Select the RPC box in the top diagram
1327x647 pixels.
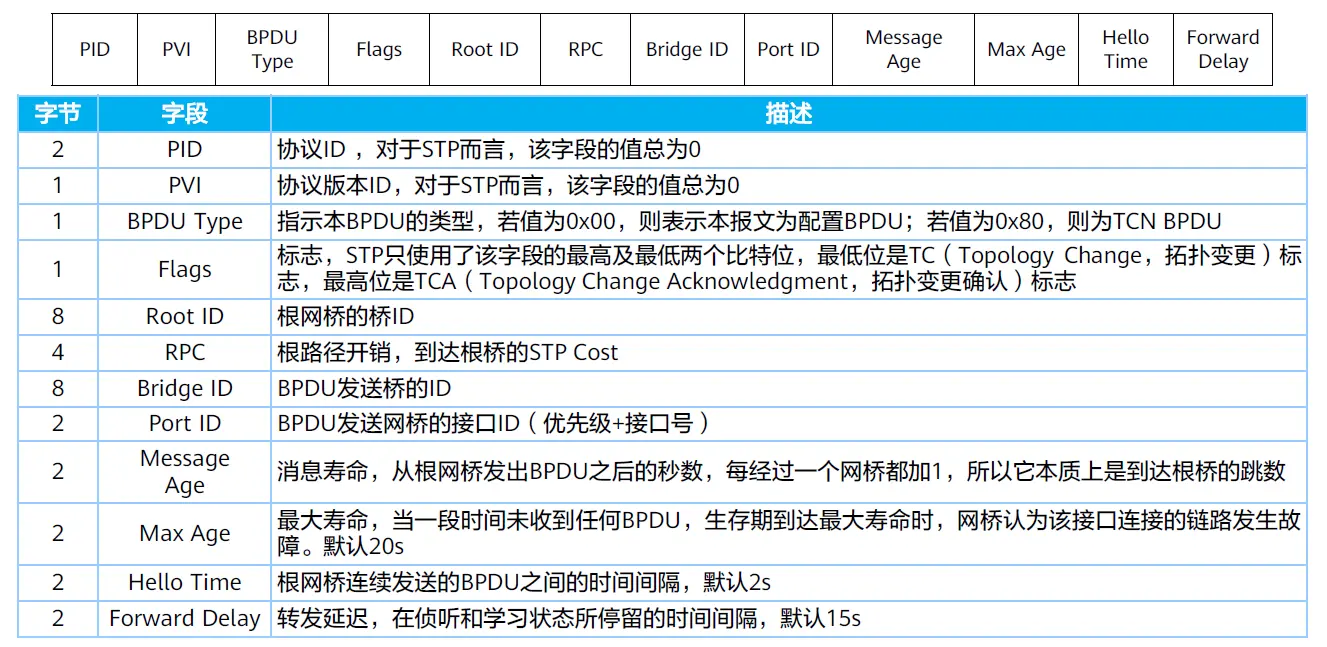pos(585,49)
